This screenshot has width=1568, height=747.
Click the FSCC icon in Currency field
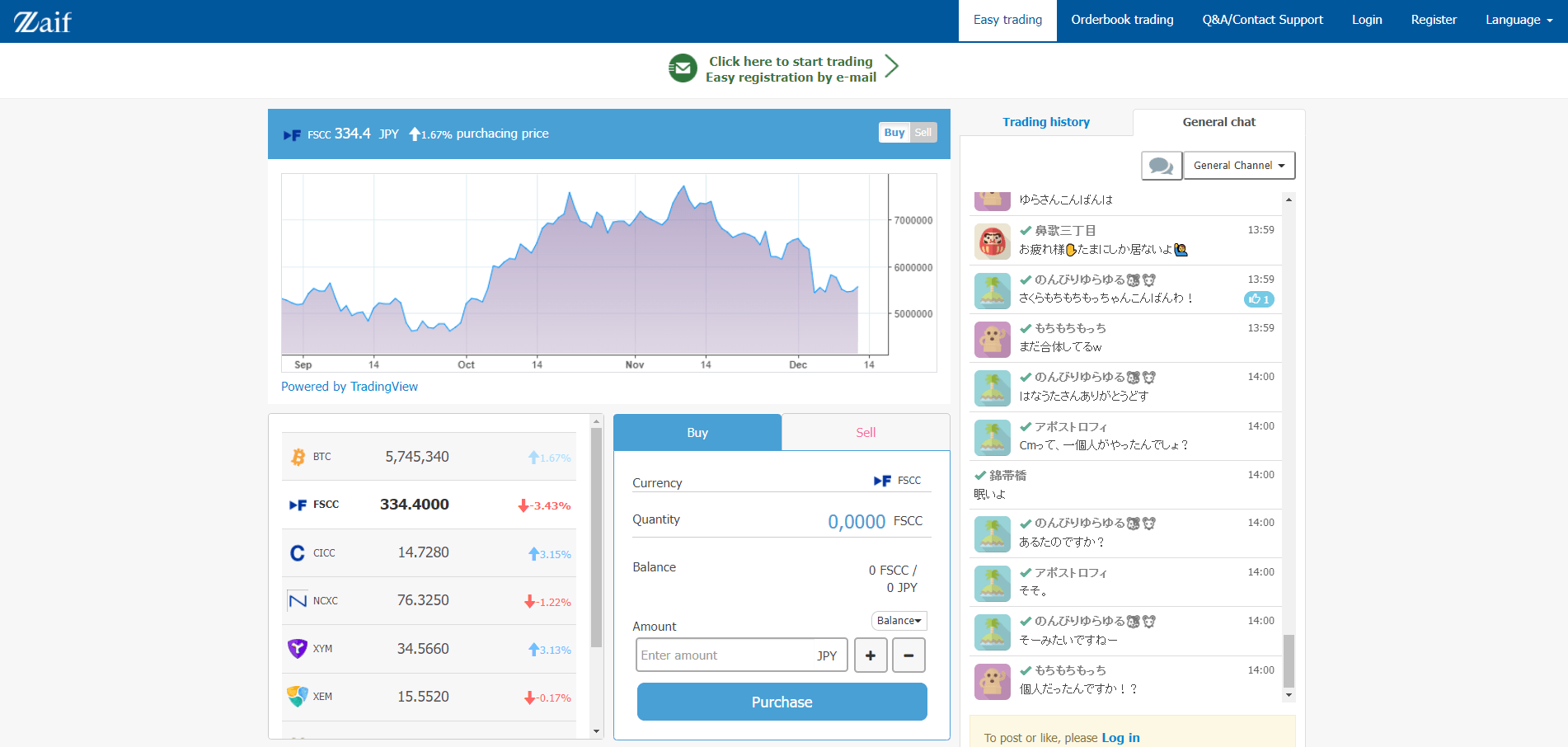(882, 481)
